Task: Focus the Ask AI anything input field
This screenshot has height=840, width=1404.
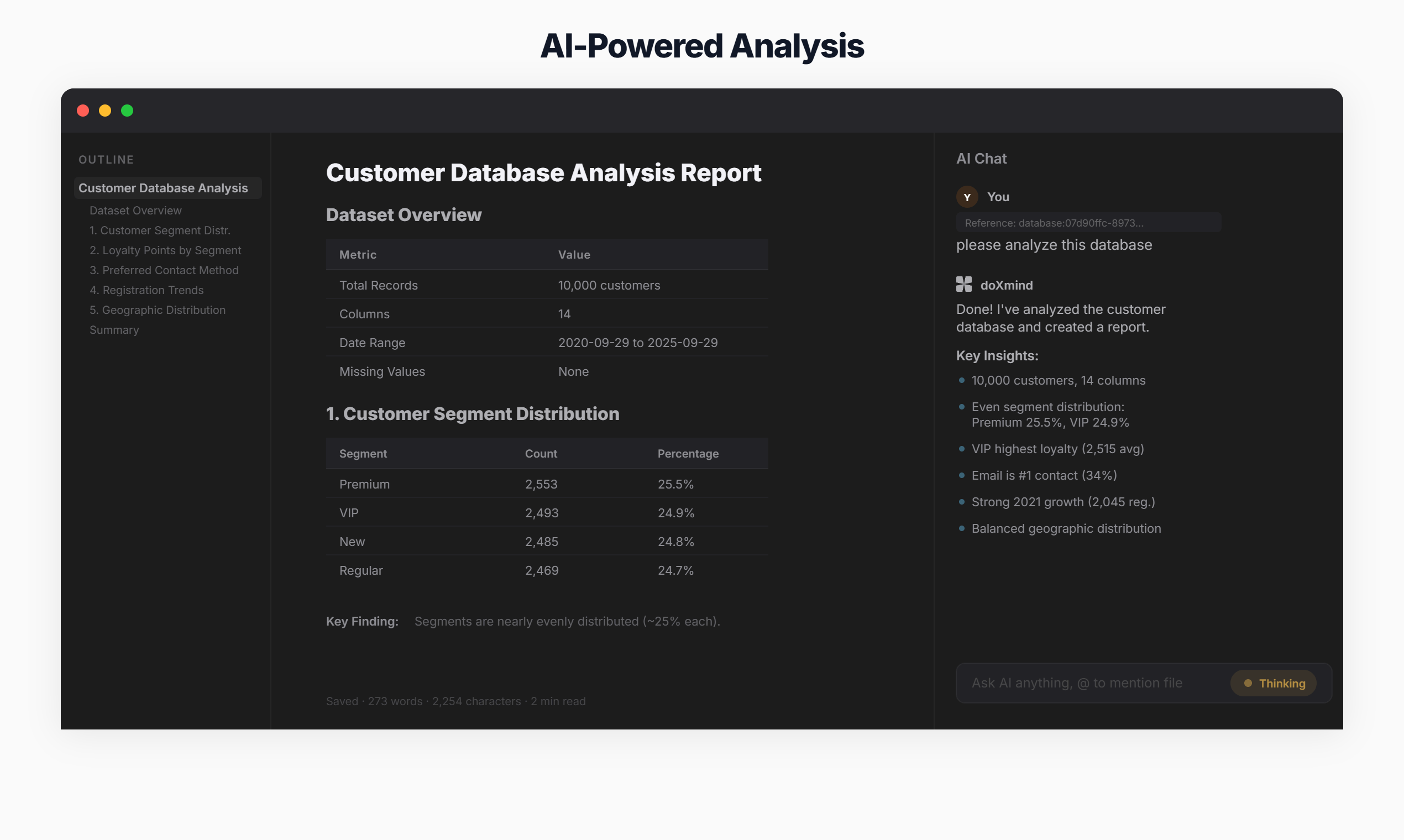Action: coord(1087,683)
